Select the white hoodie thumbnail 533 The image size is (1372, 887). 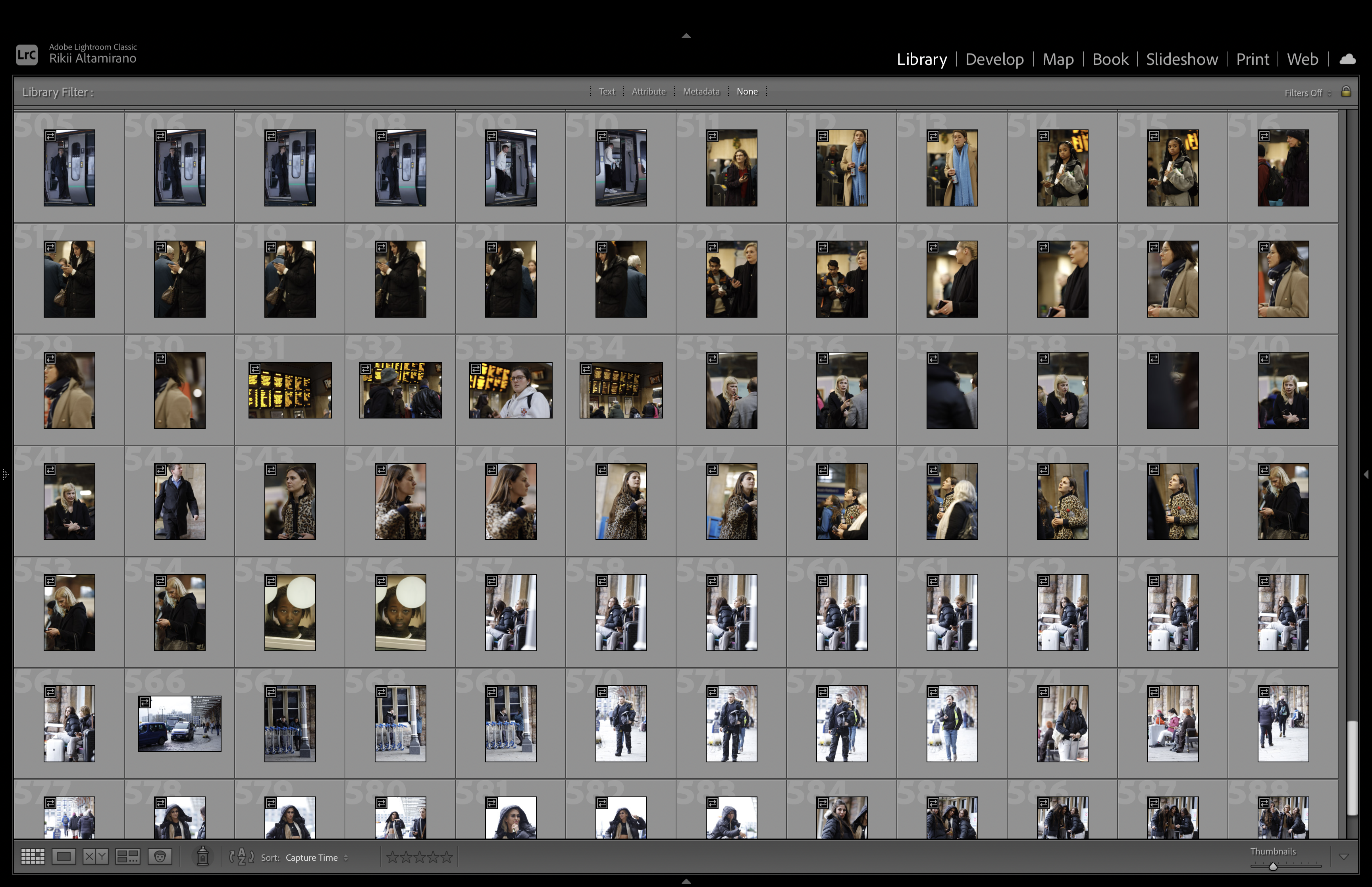click(x=510, y=390)
